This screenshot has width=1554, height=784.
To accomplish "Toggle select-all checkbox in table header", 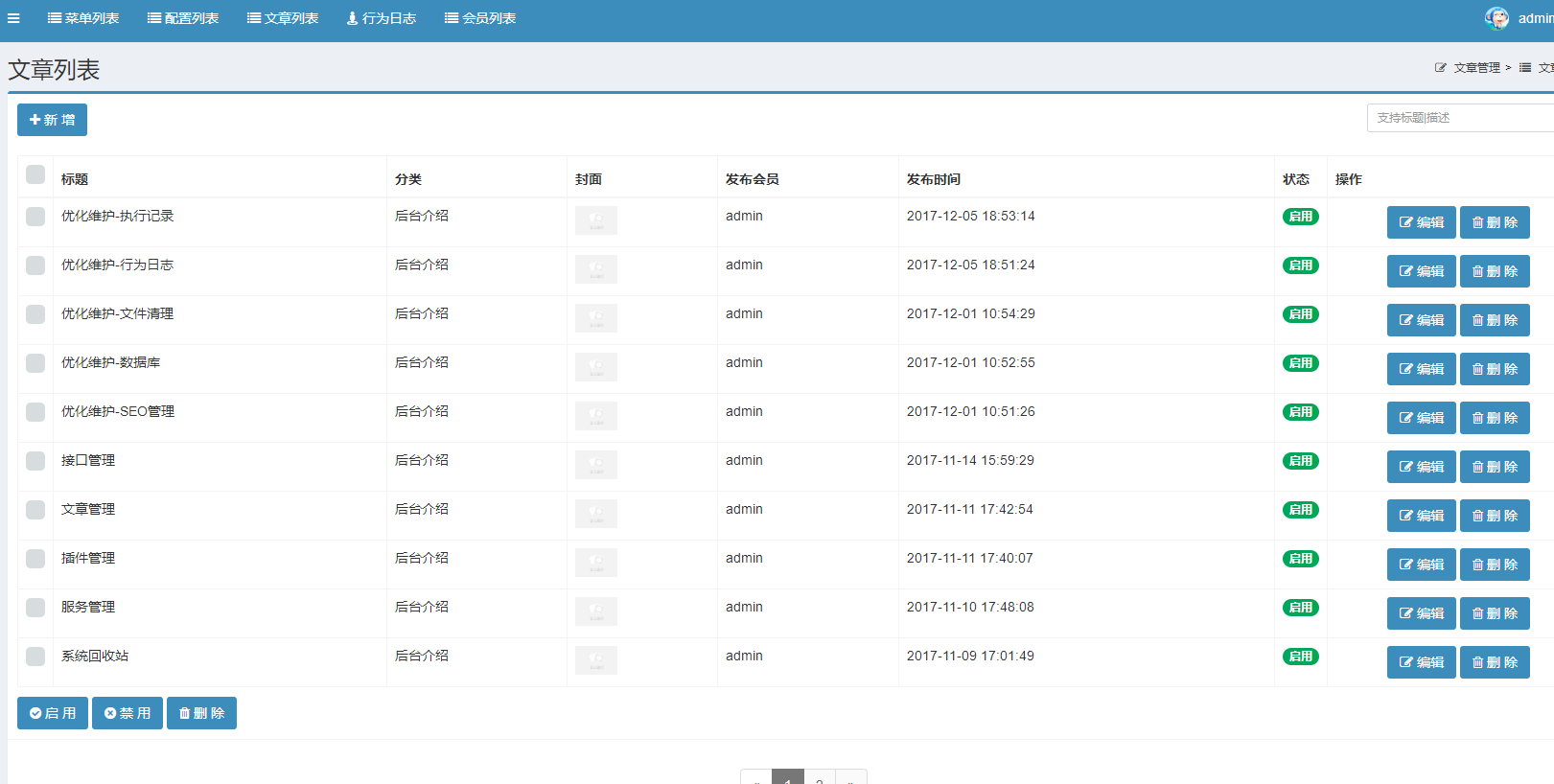I will (x=35, y=174).
